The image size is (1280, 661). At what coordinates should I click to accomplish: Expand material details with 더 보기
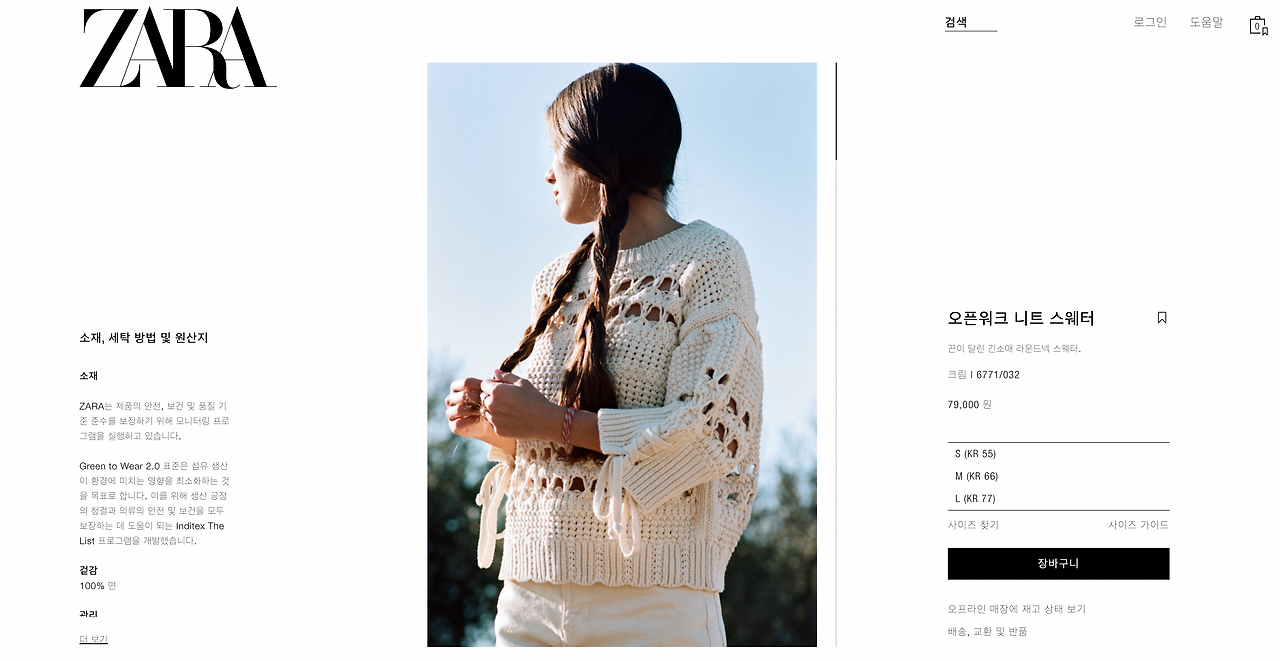coord(93,639)
